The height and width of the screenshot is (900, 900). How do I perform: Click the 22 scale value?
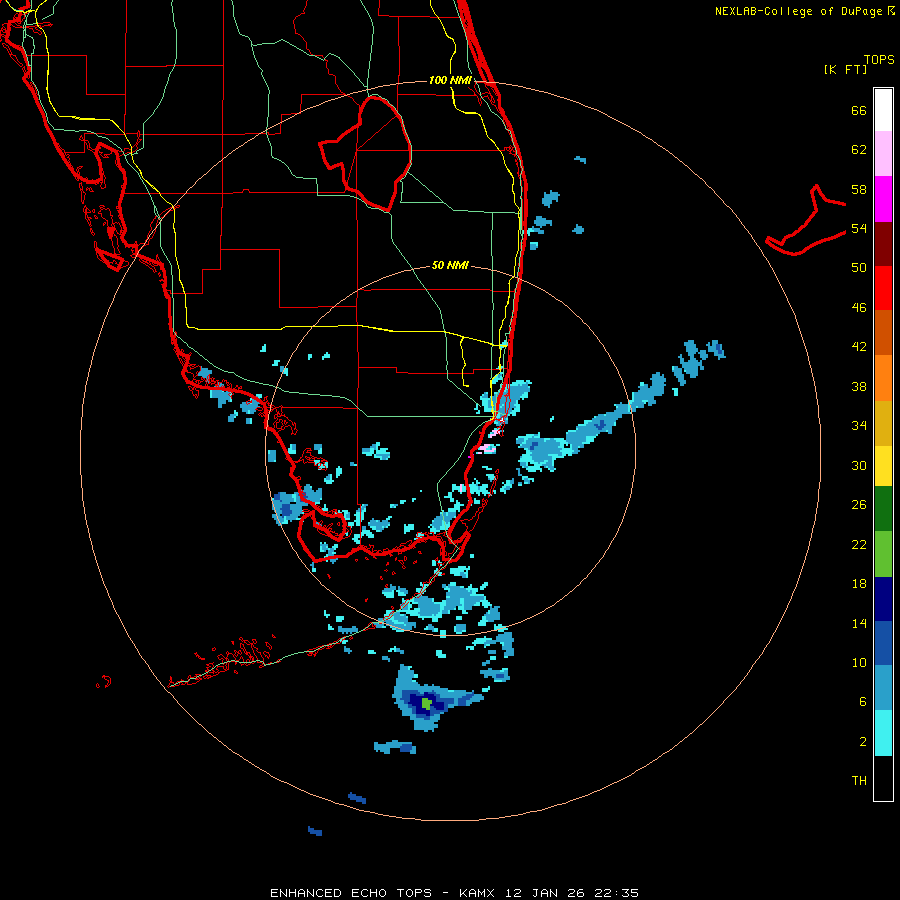(x=859, y=545)
